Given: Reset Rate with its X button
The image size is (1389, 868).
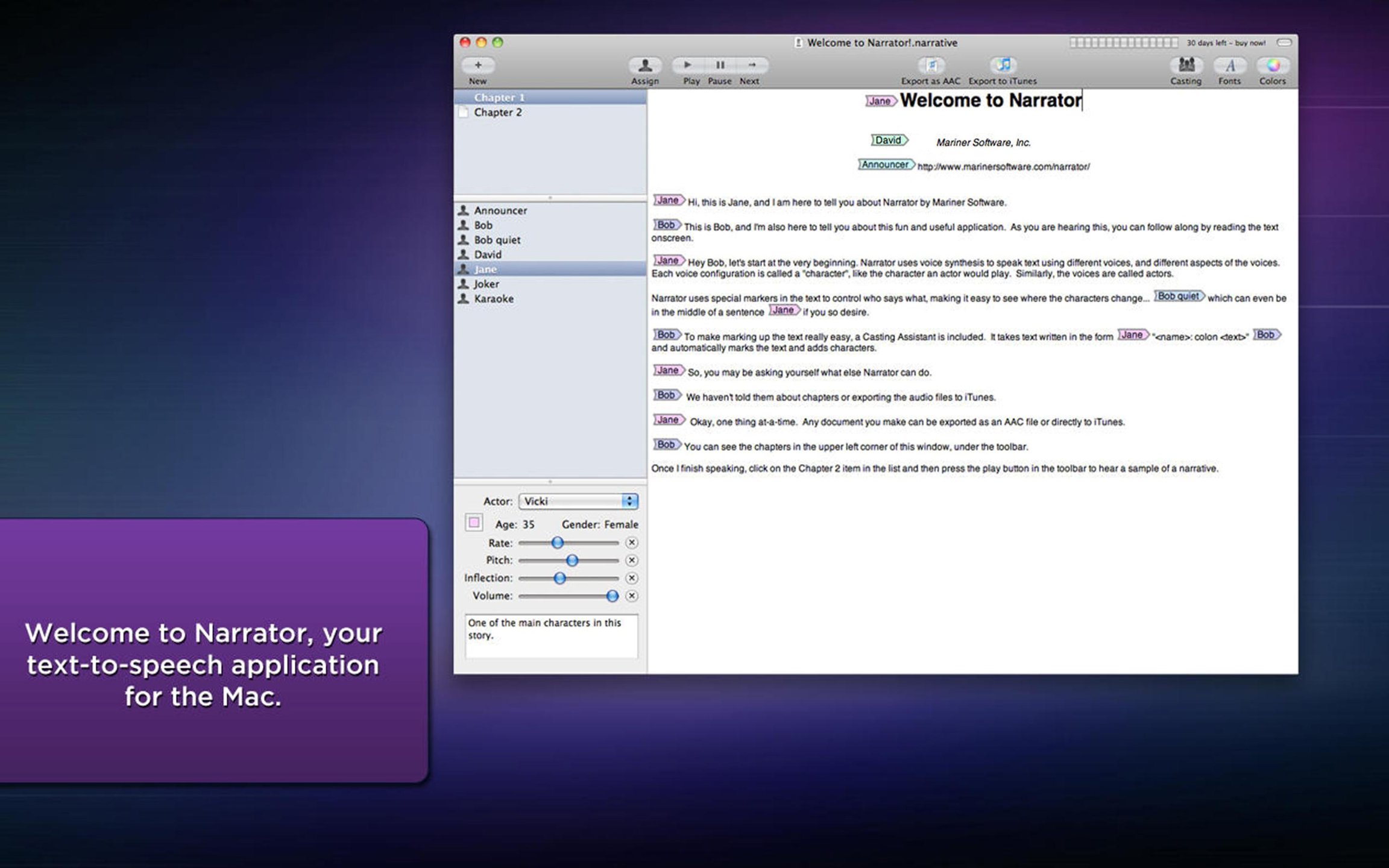Looking at the screenshot, I should point(631,543).
